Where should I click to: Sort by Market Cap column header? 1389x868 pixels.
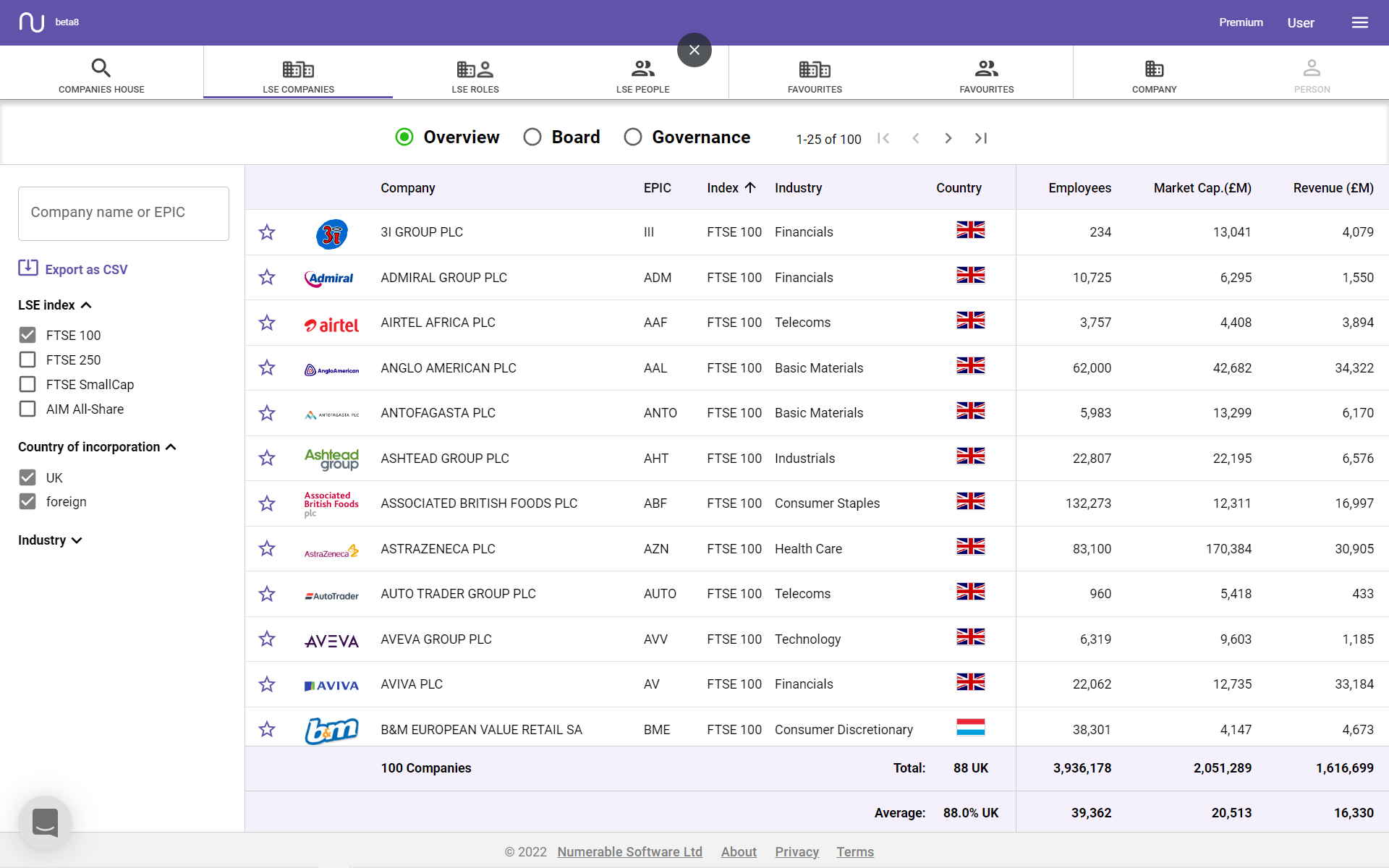[x=1202, y=188]
